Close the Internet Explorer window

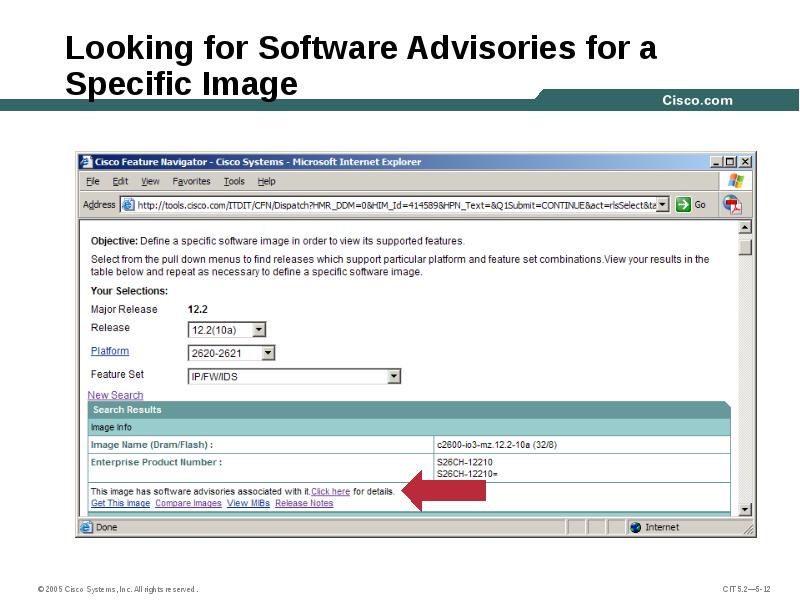745,162
